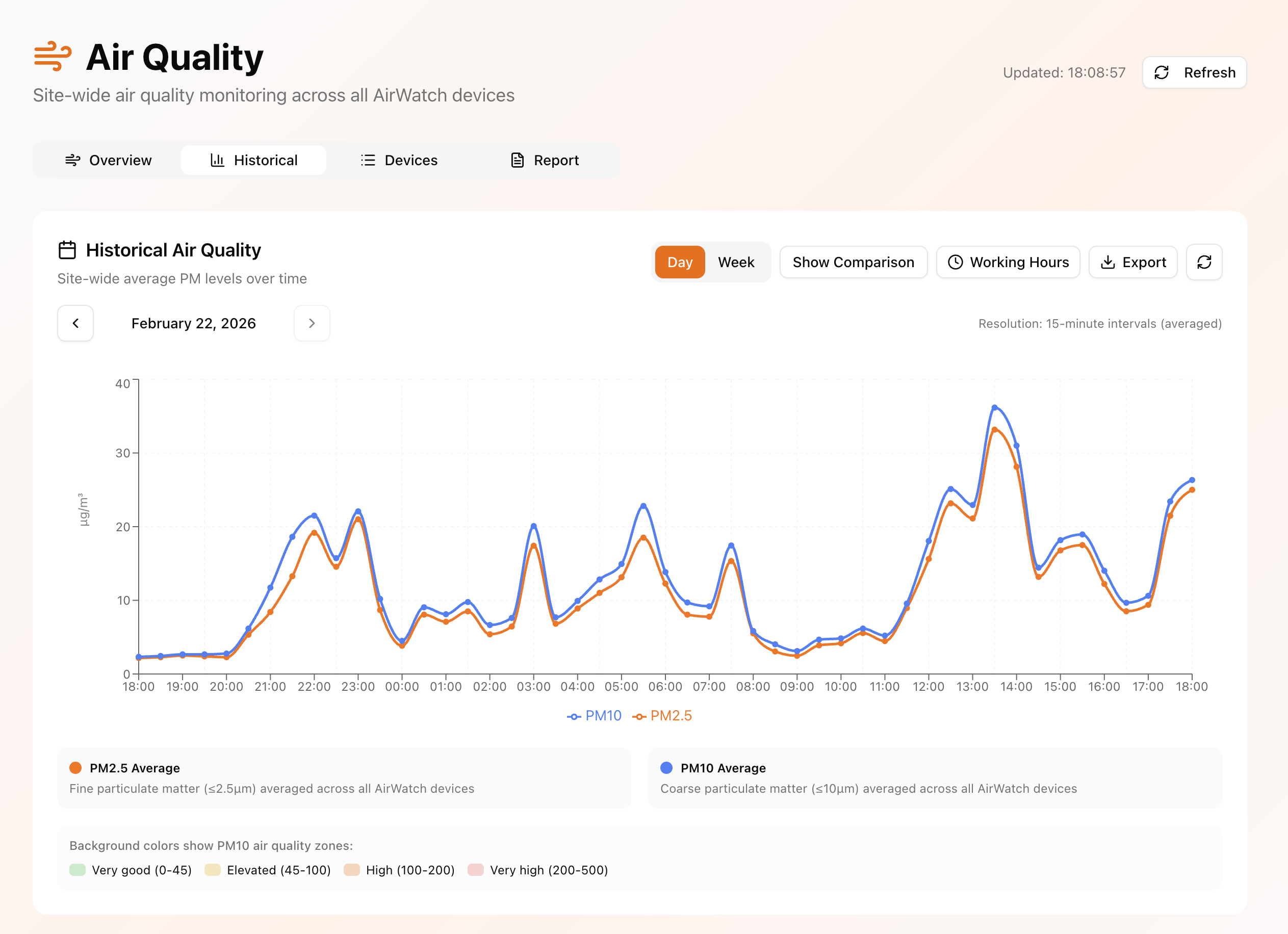Select the Day view toggle
Viewport: 1288px width, 934px height.
pyautogui.click(x=679, y=262)
